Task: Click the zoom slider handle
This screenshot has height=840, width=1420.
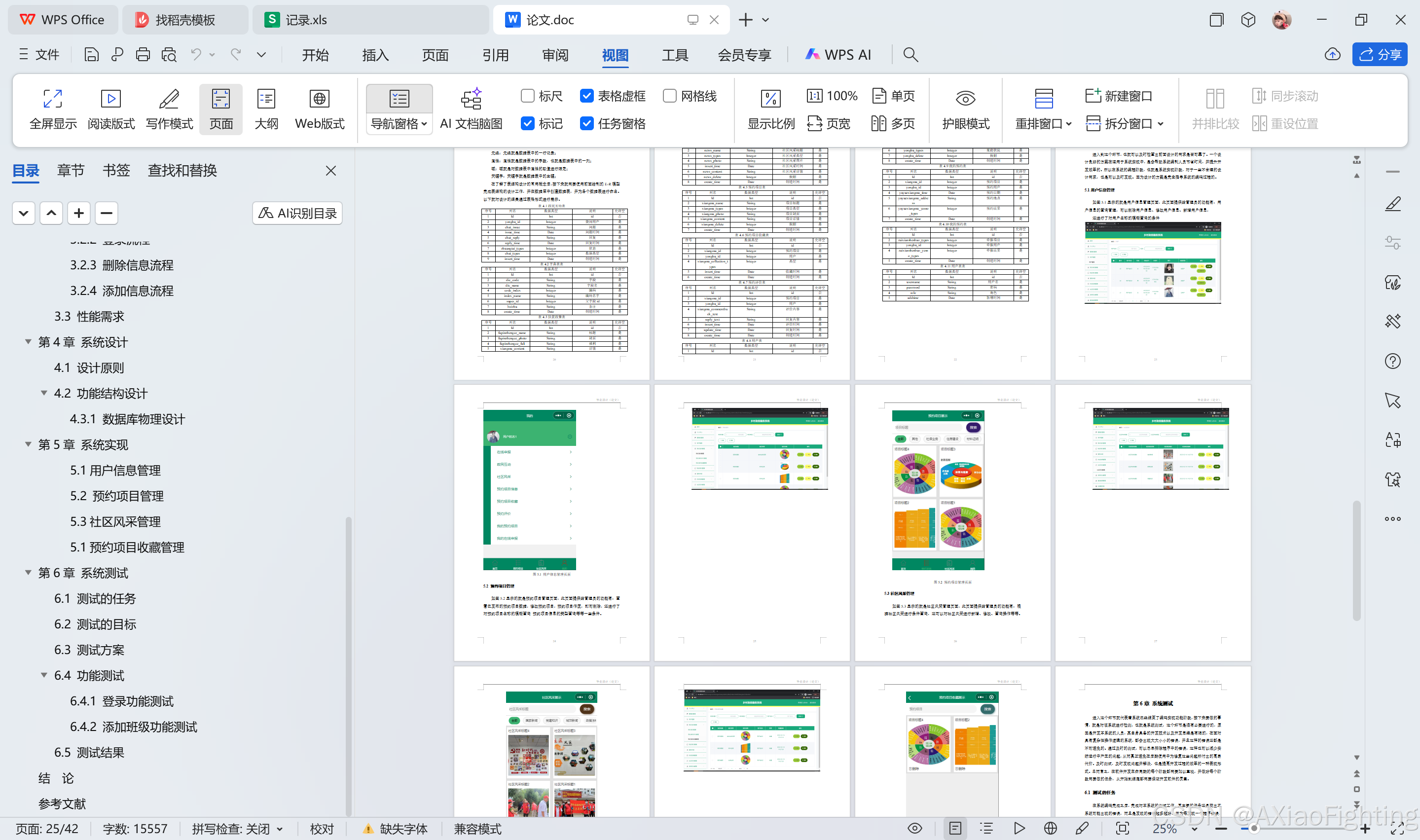Action: (x=1254, y=829)
